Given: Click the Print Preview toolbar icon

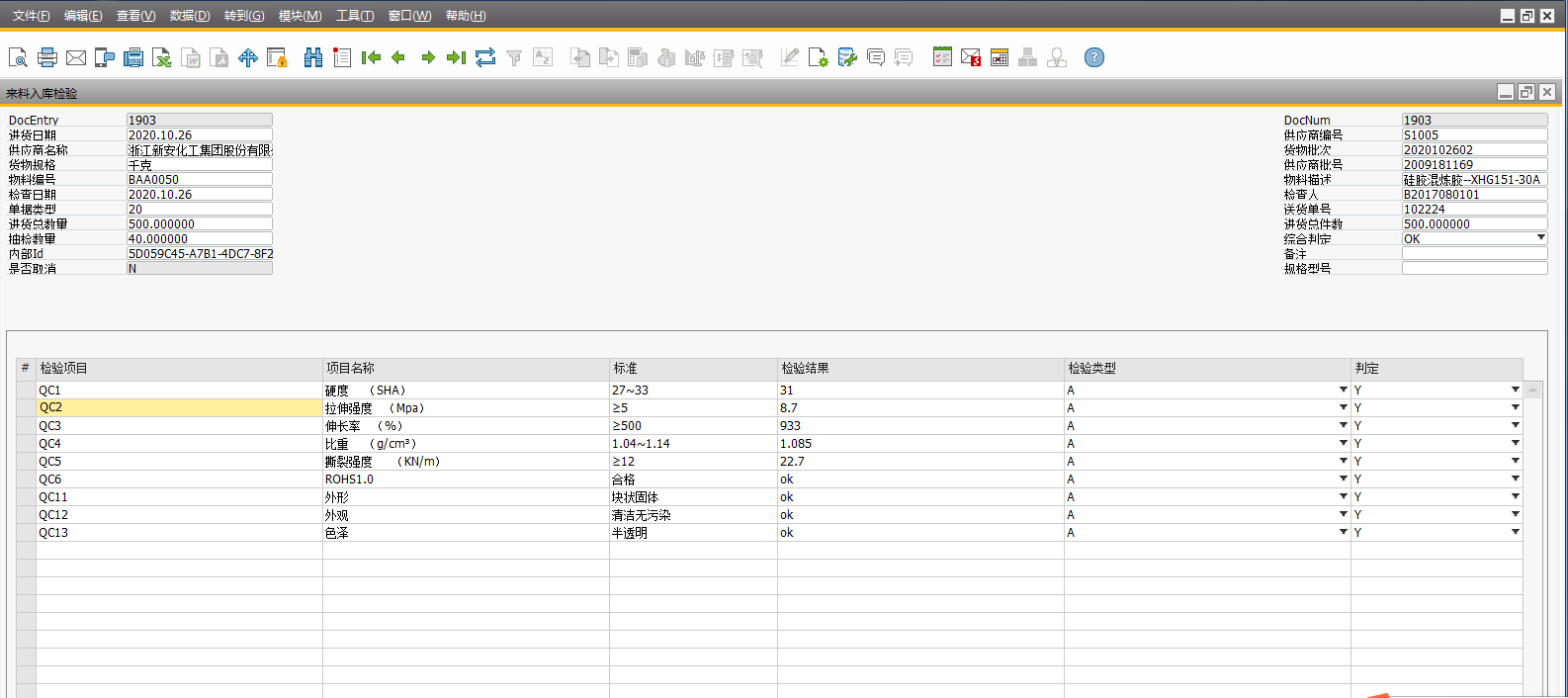Looking at the screenshot, I should (18, 58).
